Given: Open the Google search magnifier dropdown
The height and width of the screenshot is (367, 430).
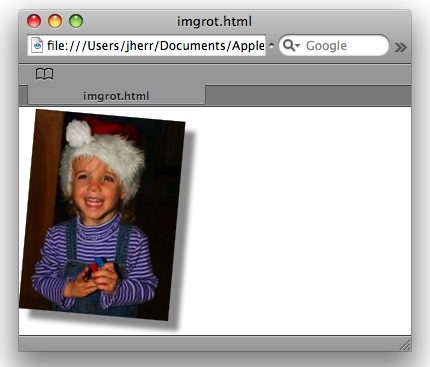Looking at the screenshot, I should pos(292,45).
